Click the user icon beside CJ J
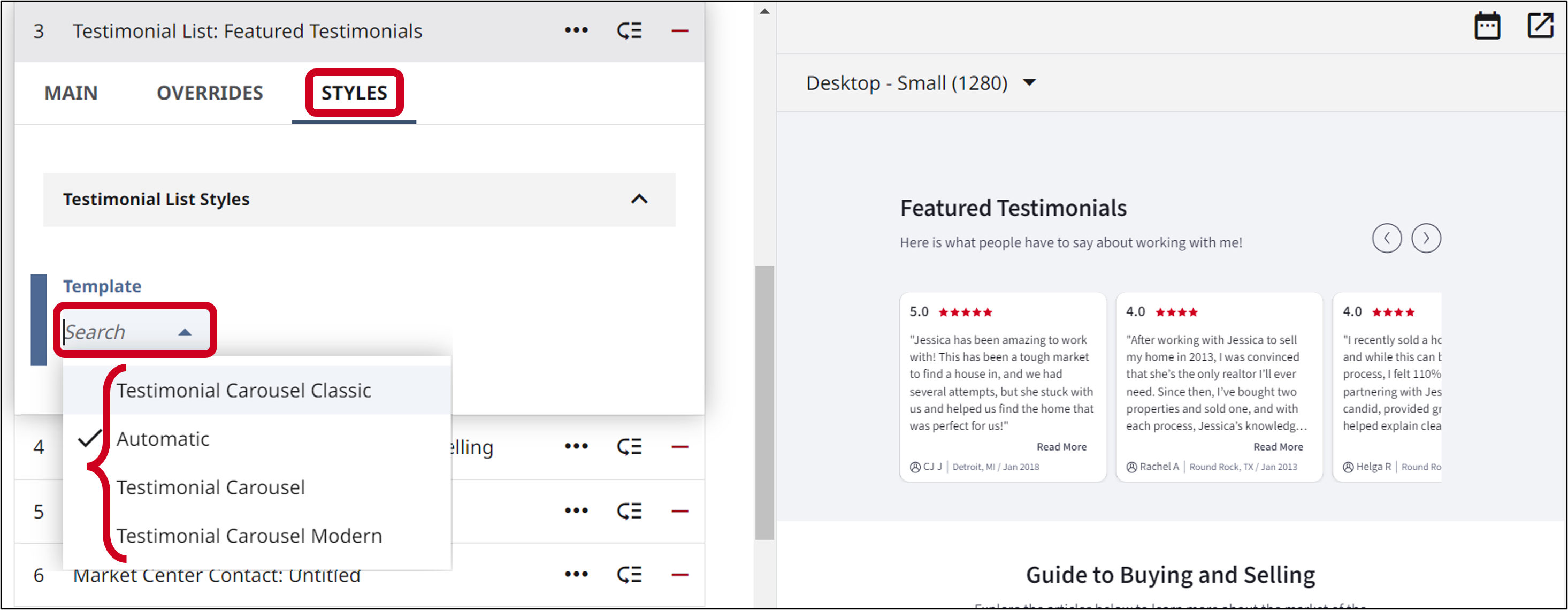Screen dimensions: 1568x610 [x=915, y=467]
